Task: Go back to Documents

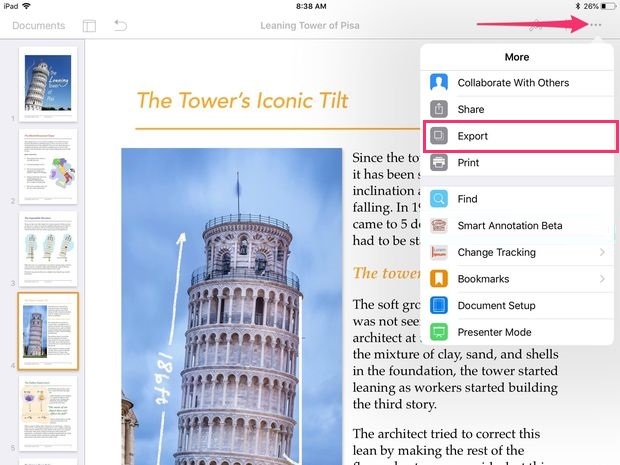Action: pos(39,26)
